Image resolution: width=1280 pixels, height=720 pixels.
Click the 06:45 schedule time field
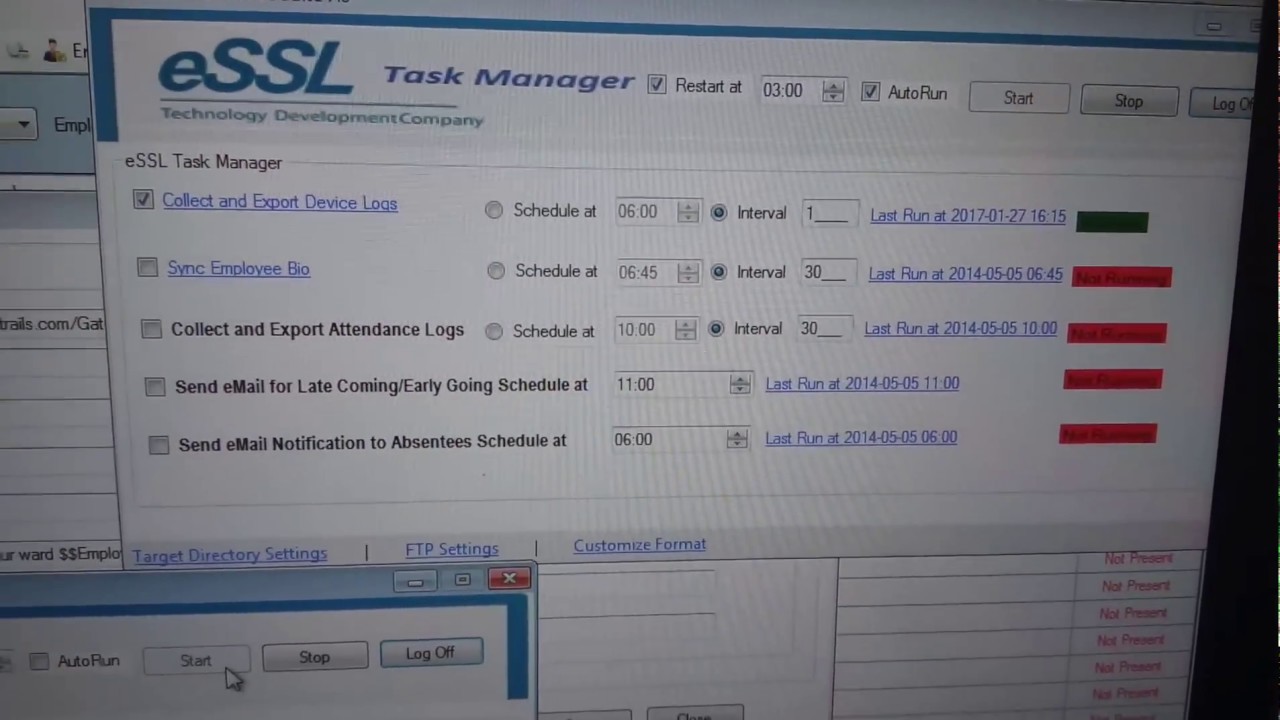pyautogui.click(x=645, y=272)
